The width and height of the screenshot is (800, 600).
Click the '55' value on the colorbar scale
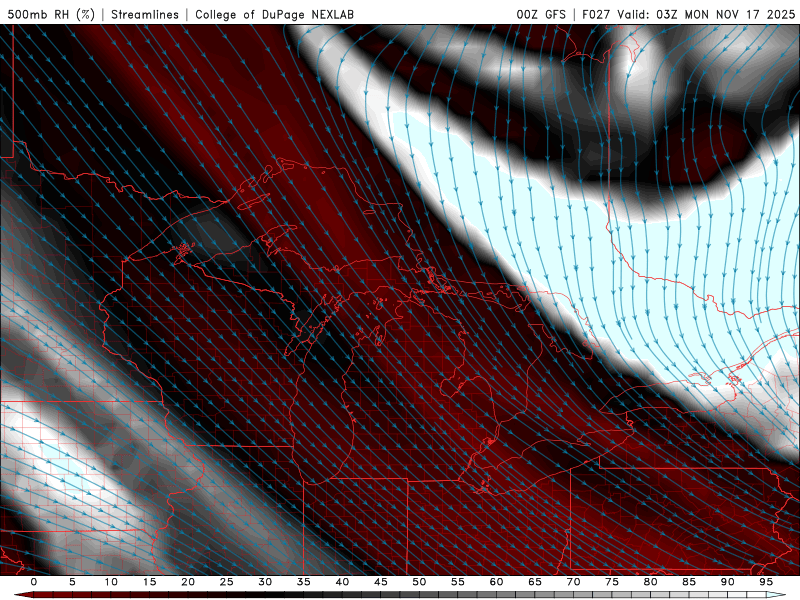(x=458, y=582)
